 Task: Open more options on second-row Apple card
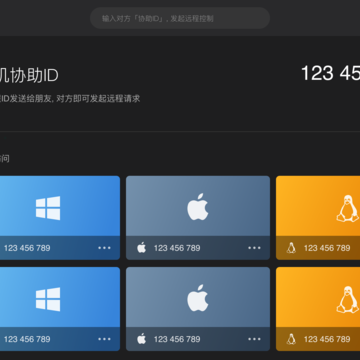(x=254, y=339)
